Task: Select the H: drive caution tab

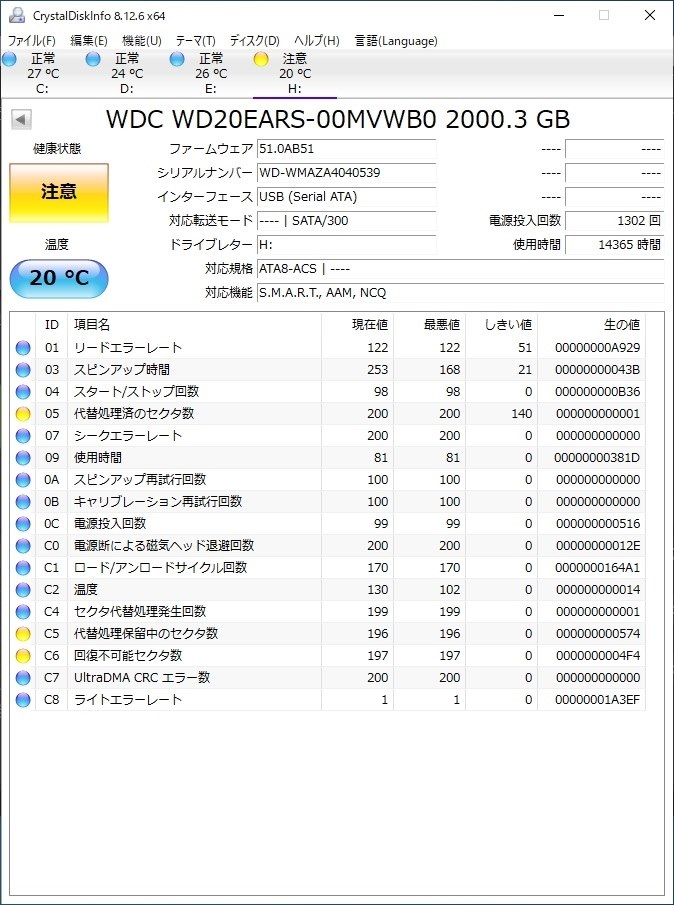Action: (x=294, y=74)
